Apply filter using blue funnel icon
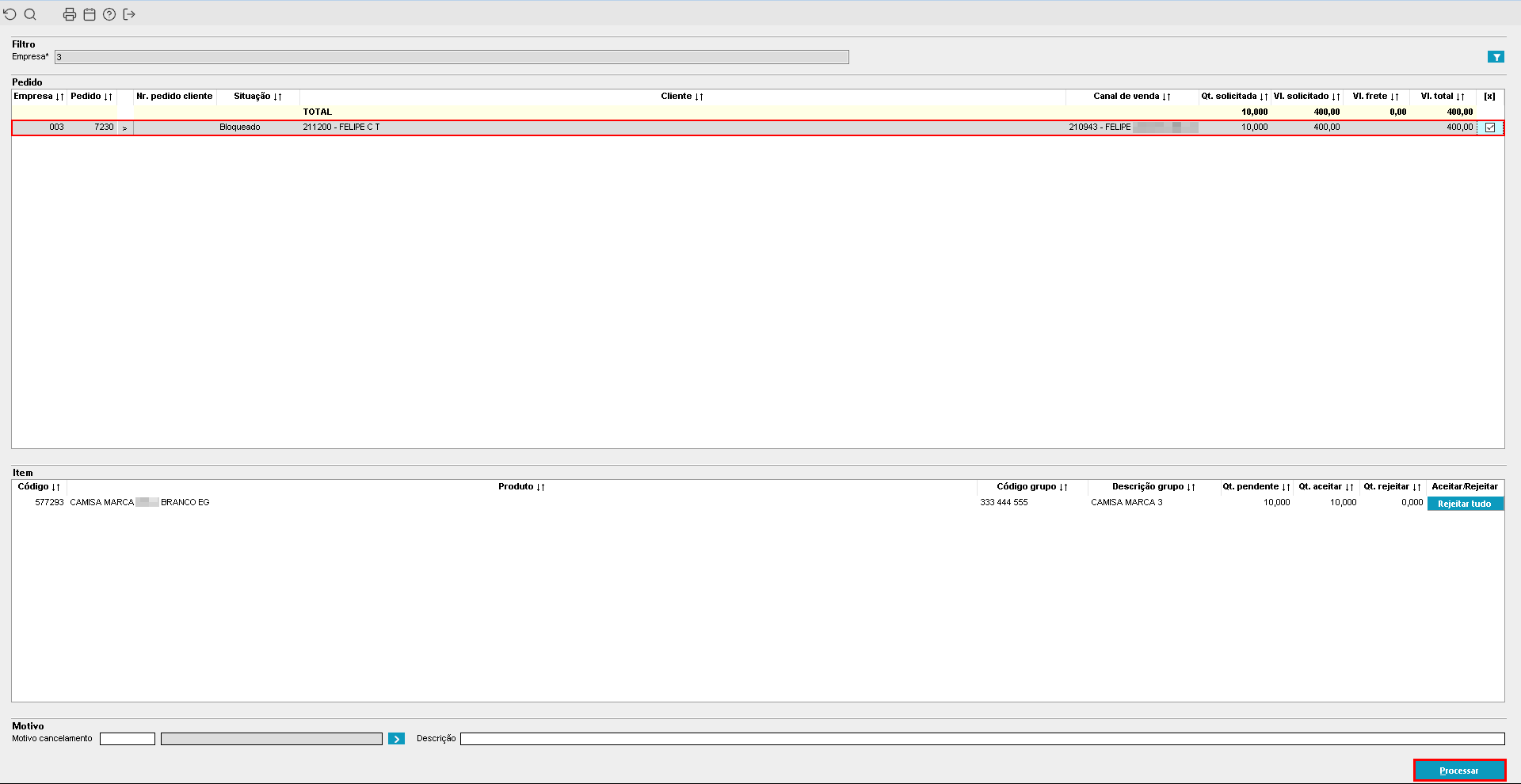This screenshot has height=784, width=1521. click(1496, 57)
